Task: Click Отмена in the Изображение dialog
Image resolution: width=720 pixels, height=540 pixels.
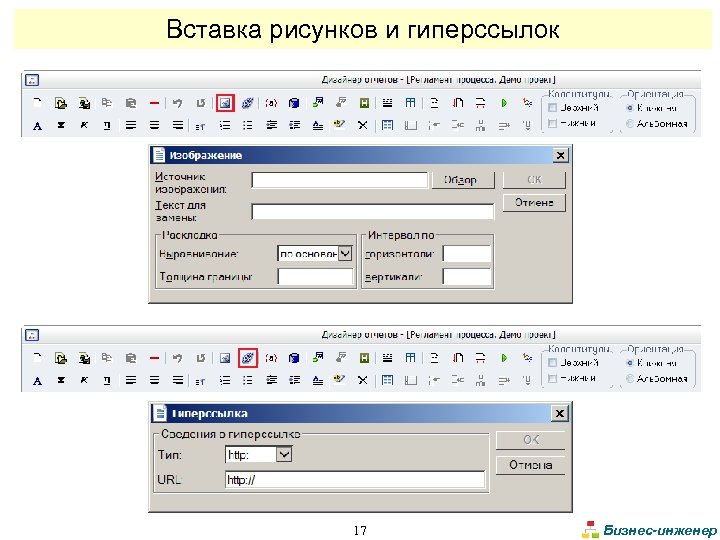Action: 534,202
